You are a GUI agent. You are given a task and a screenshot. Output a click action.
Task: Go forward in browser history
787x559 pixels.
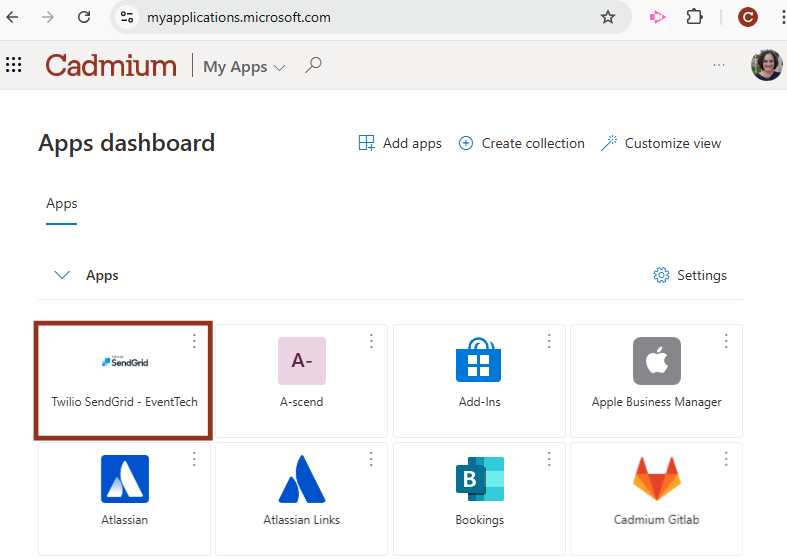[x=48, y=18]
